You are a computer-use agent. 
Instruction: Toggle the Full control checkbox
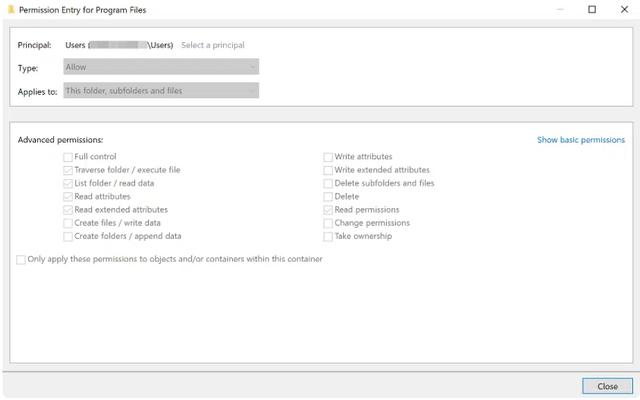pyautogui.click(x=68, y=157)
